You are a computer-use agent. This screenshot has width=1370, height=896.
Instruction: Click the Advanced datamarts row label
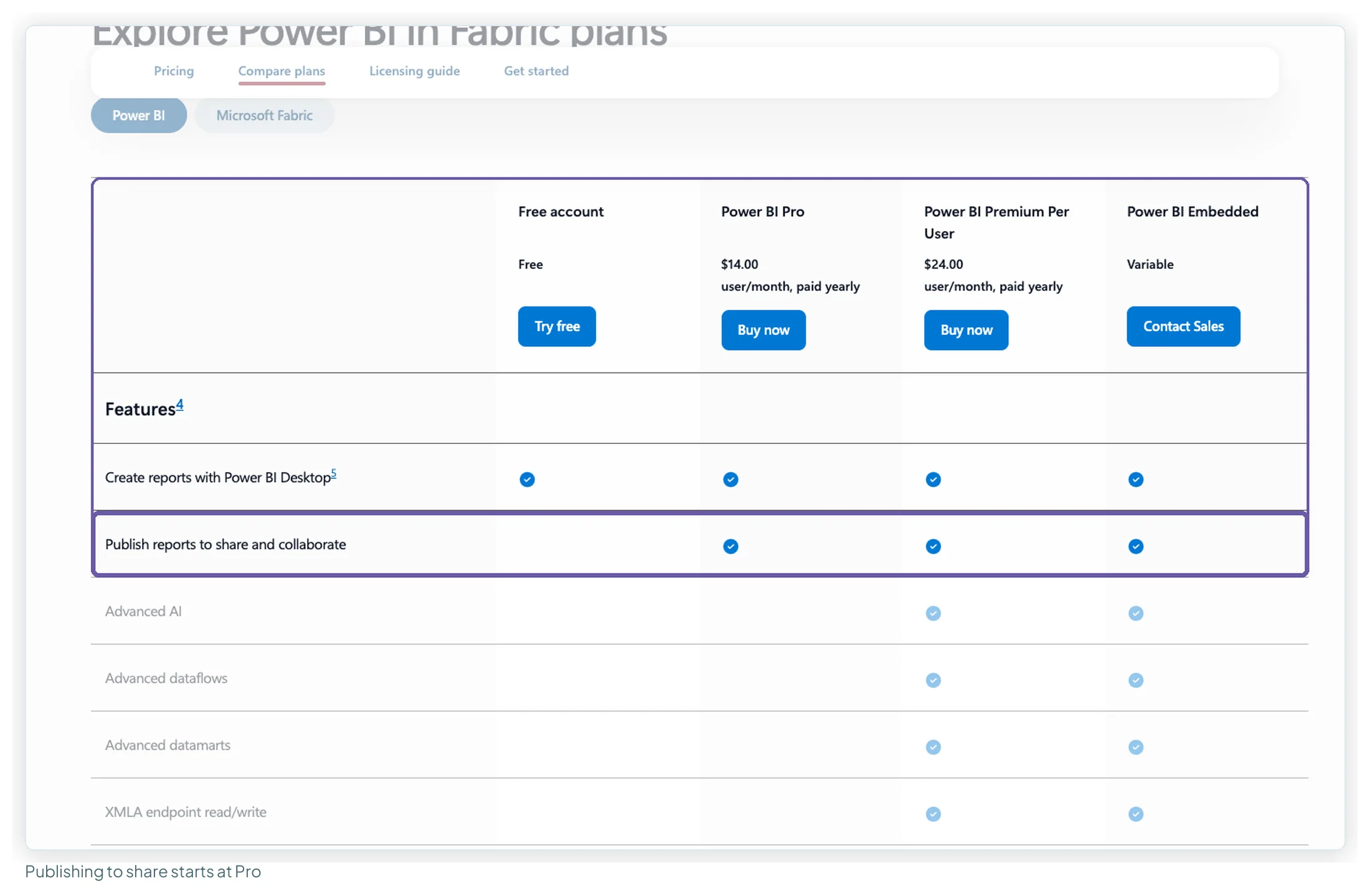(x=168, y=745)
